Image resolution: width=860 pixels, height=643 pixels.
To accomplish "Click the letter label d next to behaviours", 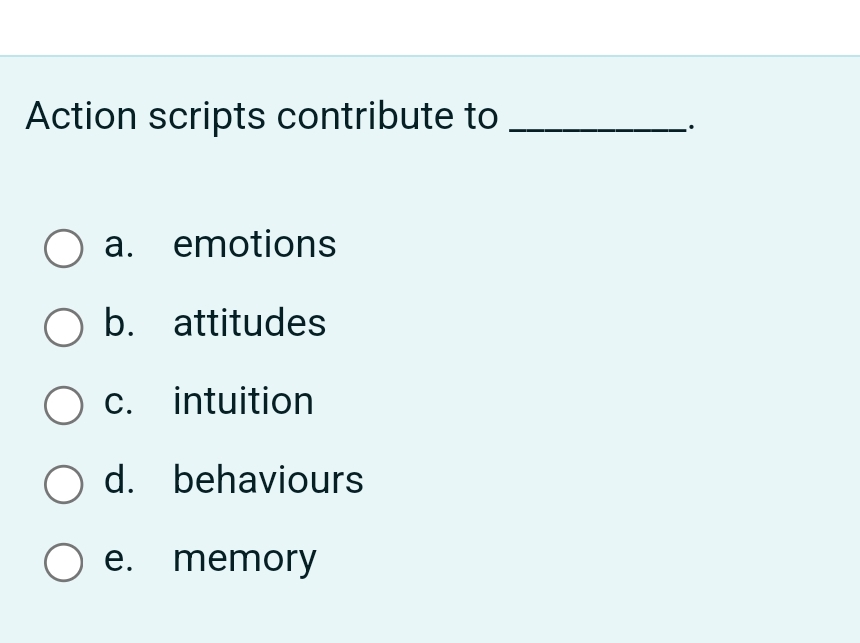I will pyautogui.click(x=117, y=479).
